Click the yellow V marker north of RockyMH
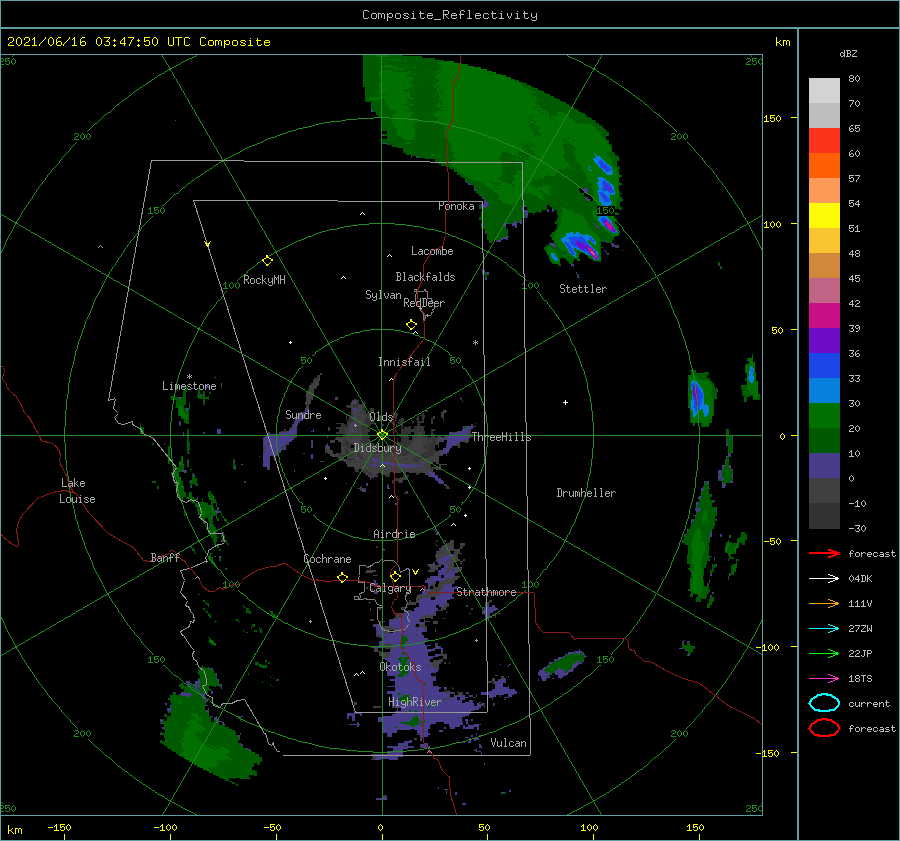The width and height of the screenshot is (900, 841). (207, 244)
